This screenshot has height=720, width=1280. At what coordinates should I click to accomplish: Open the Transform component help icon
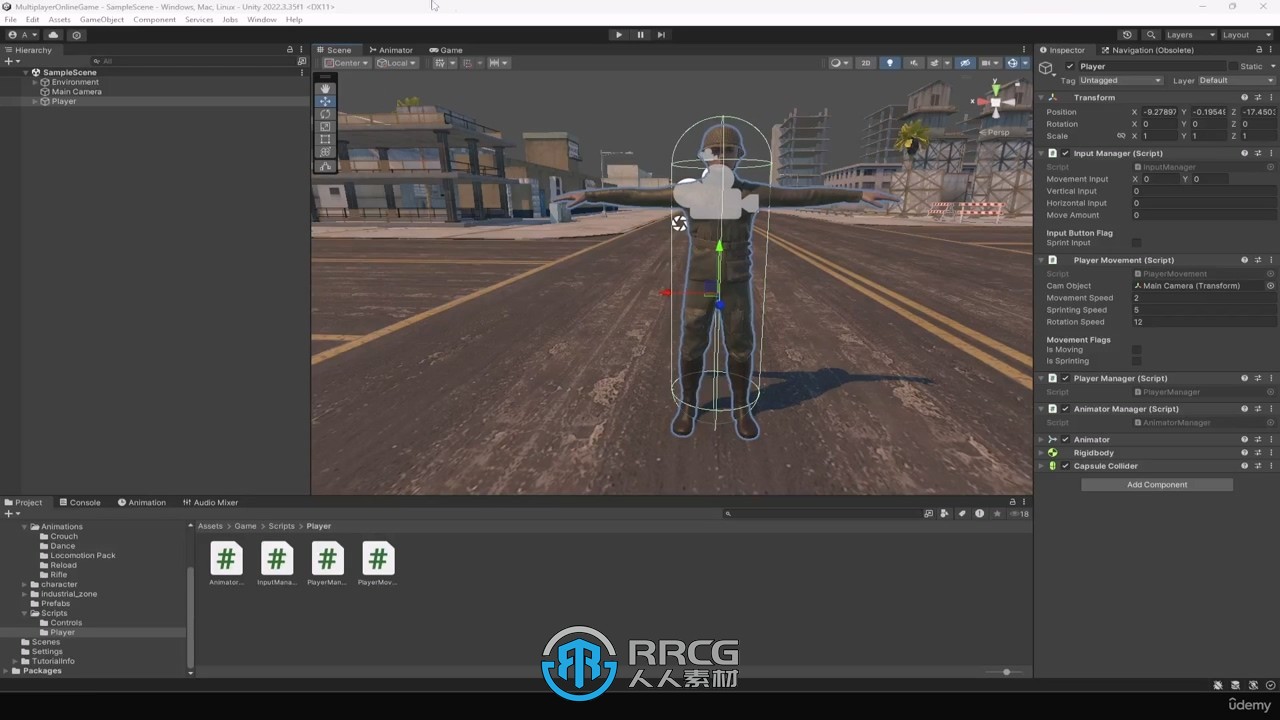point(1244,97)
